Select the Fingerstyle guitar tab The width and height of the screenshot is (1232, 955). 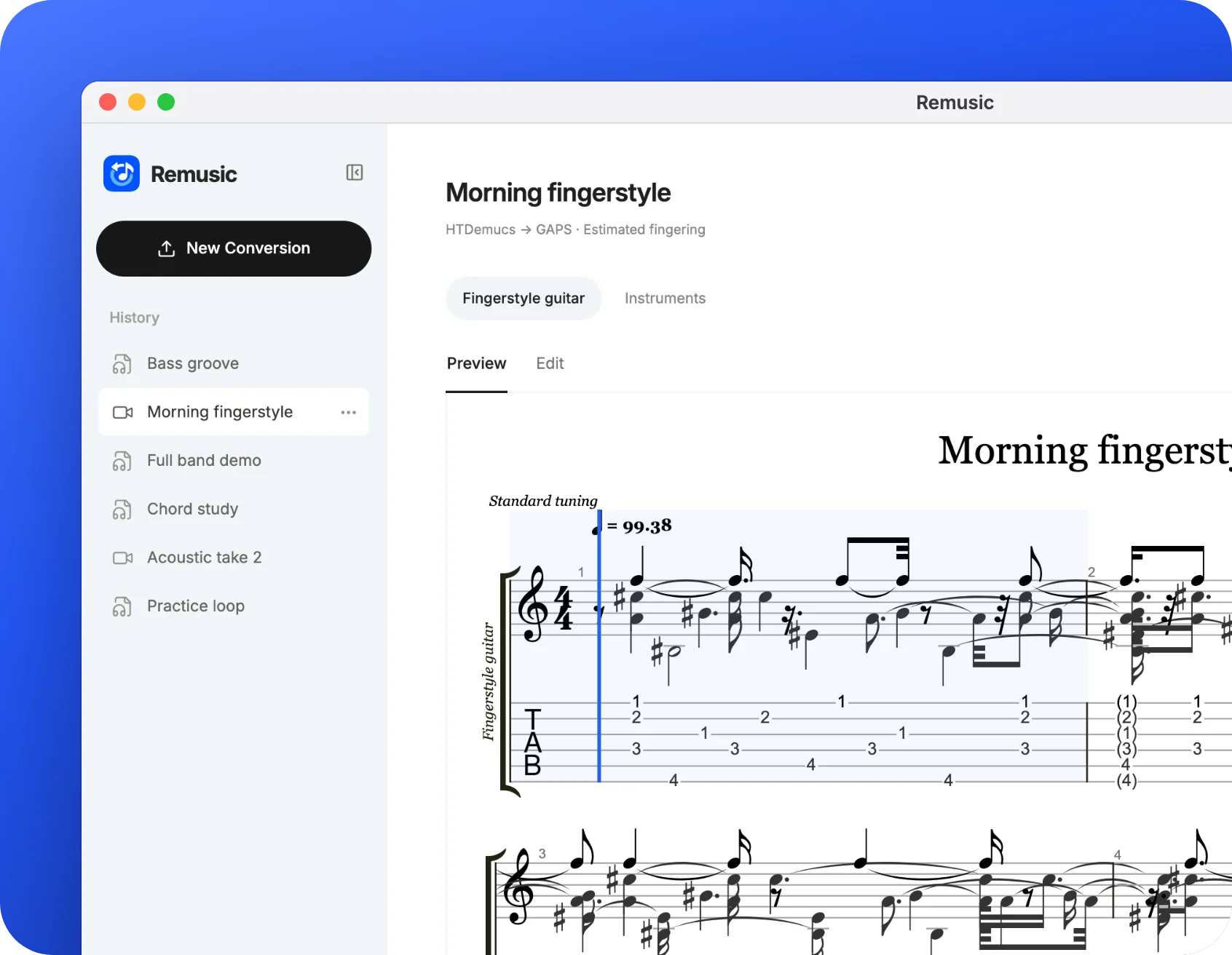(524, 298)
